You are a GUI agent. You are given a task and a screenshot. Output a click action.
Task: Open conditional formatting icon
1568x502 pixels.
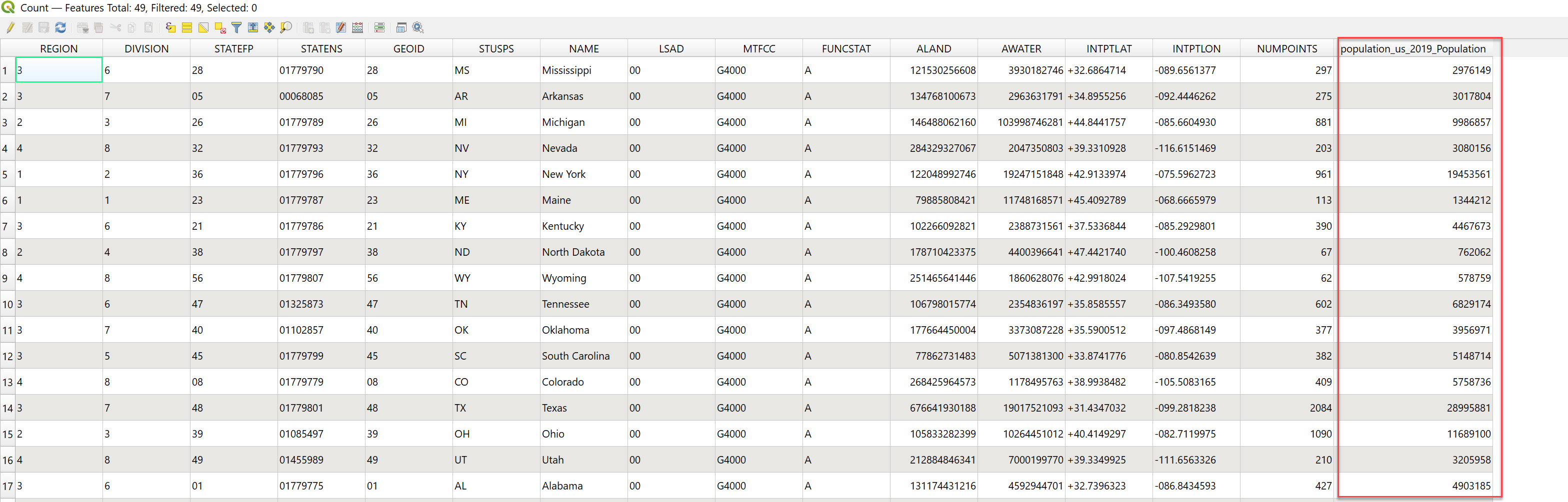(x=380, y=27)
